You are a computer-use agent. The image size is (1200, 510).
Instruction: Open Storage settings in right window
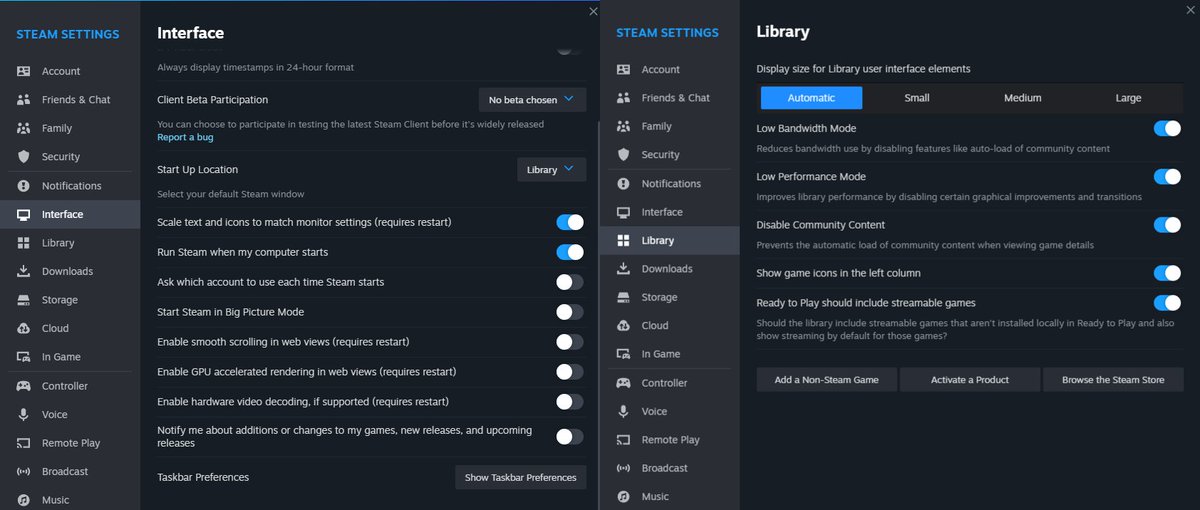[x=670, y=297]
